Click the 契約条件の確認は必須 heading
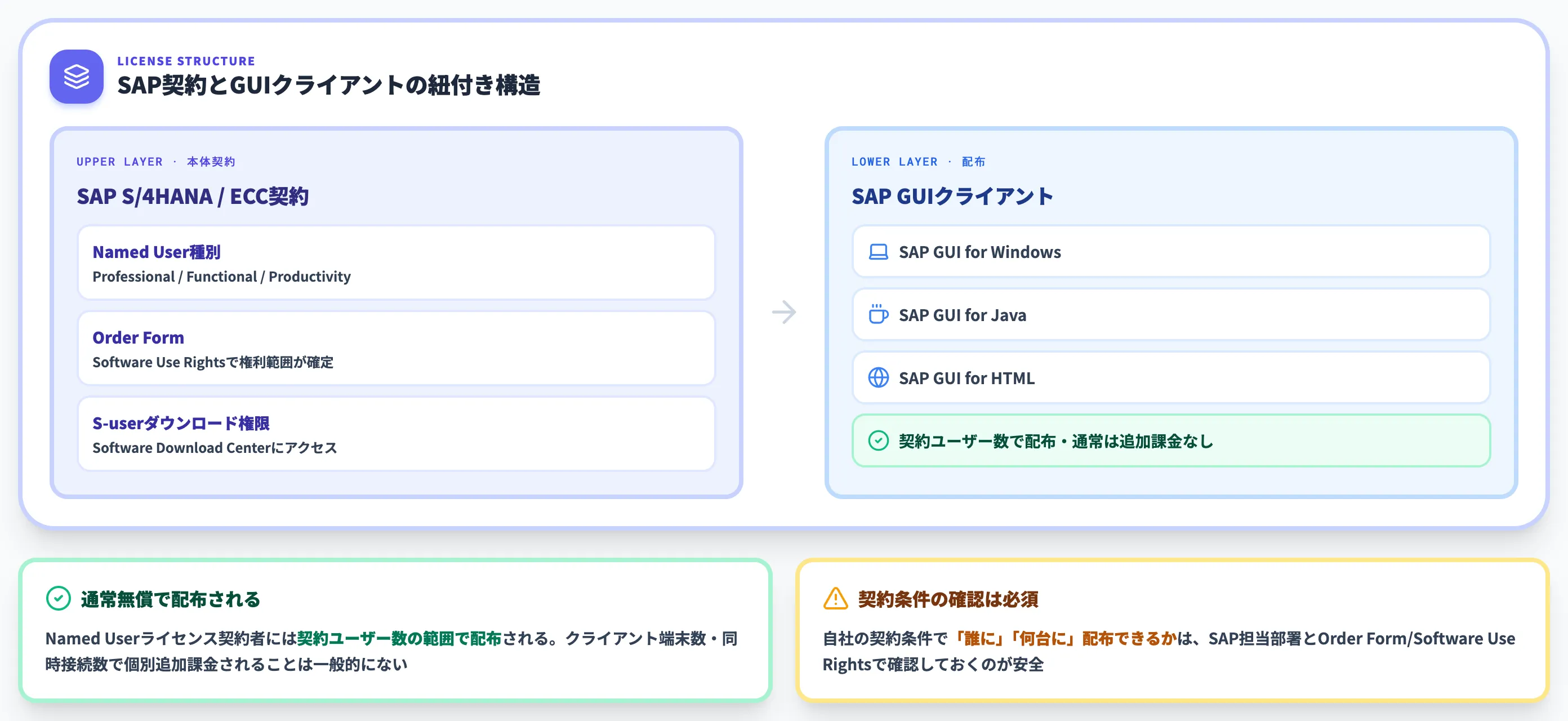 point(948,599)
